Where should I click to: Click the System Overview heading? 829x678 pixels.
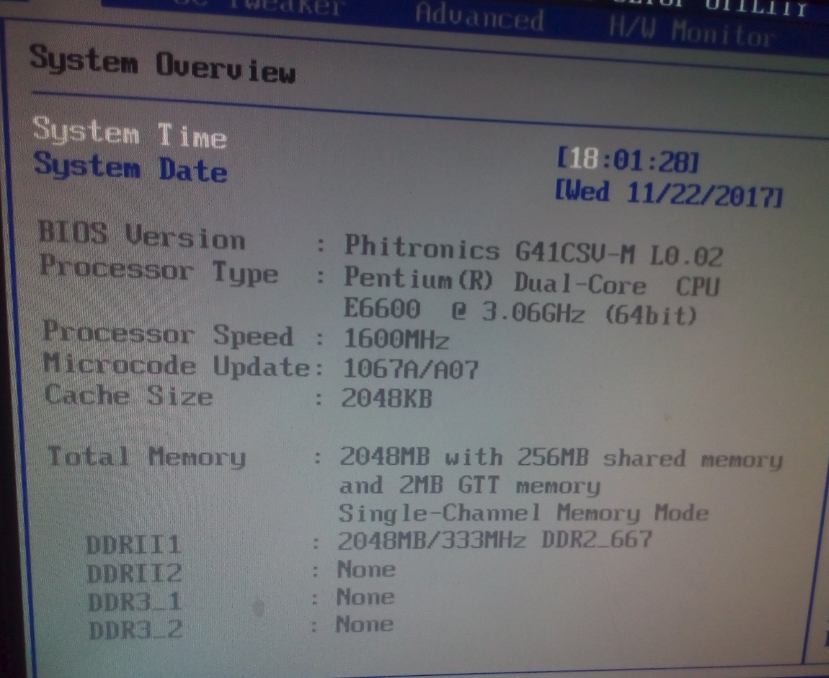click(162, 65)
